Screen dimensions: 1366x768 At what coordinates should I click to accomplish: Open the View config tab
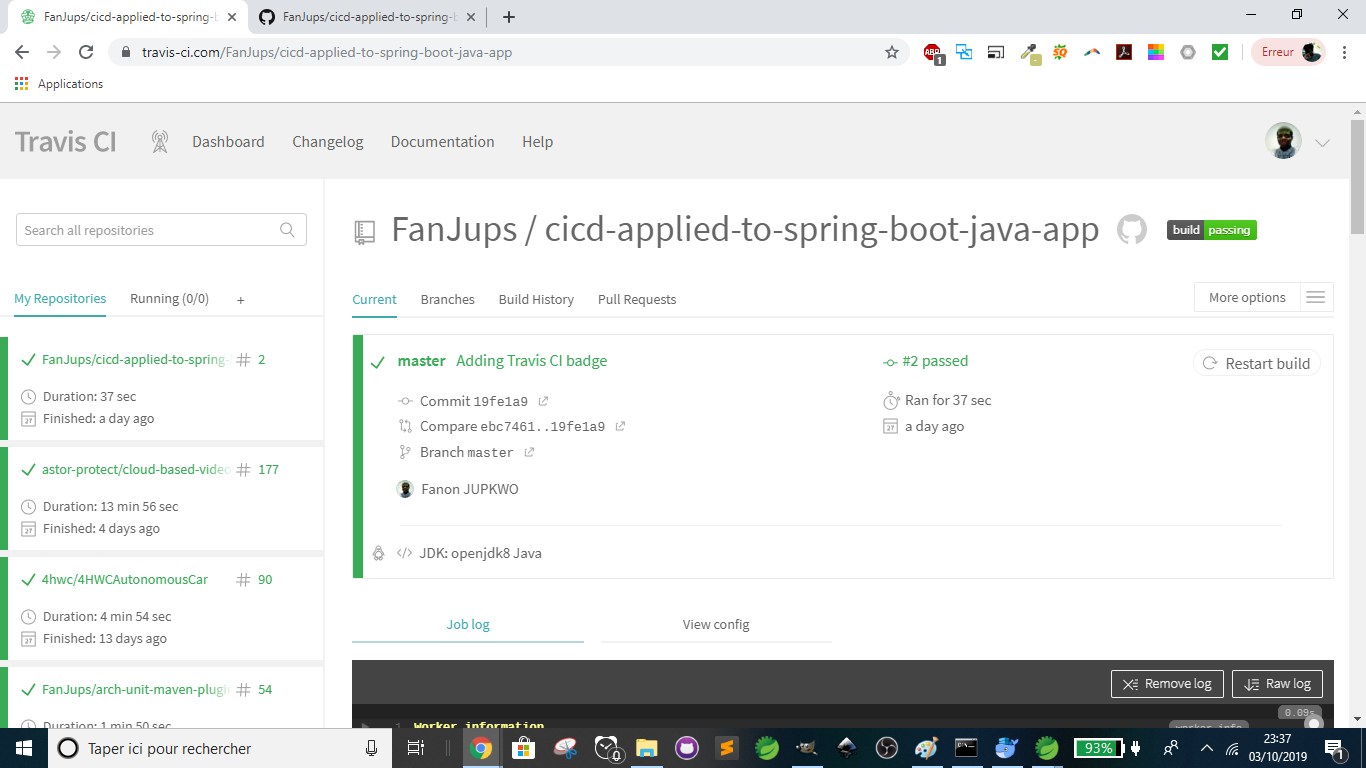(716, 624)
